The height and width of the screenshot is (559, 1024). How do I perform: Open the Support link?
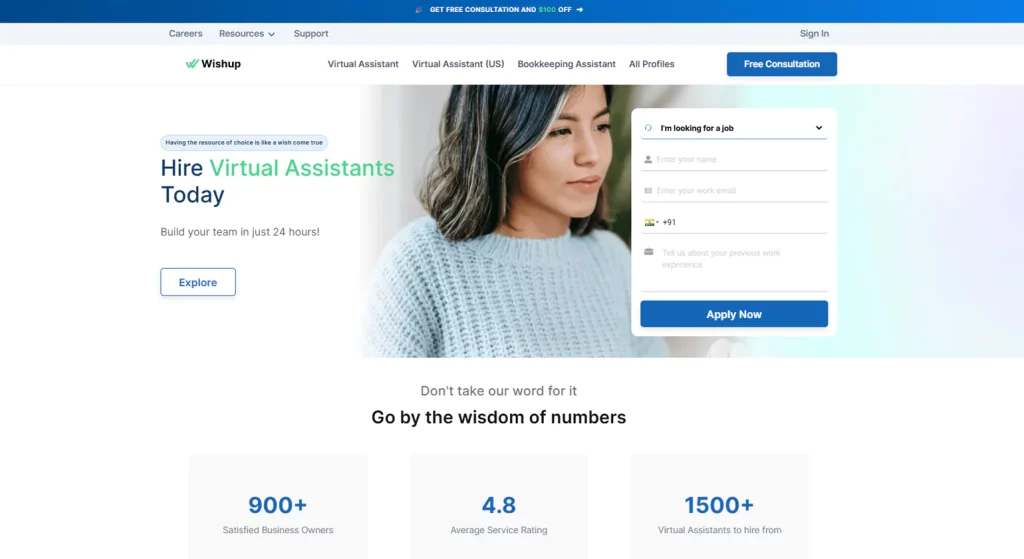311,33
